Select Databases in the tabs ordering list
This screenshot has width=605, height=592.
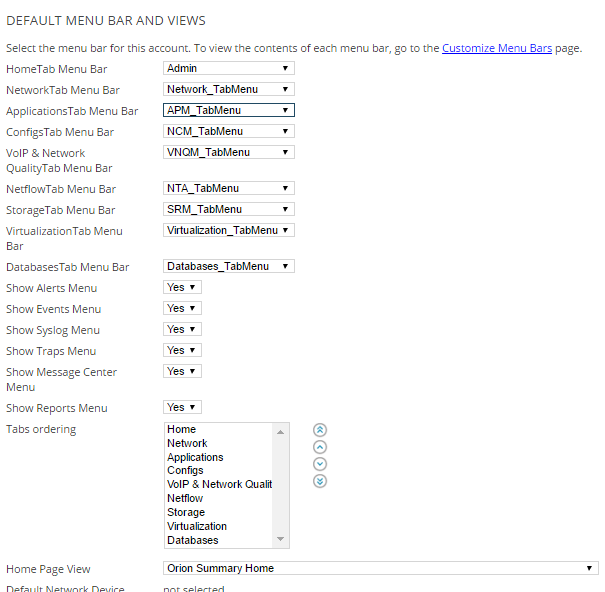click(219, 540)
